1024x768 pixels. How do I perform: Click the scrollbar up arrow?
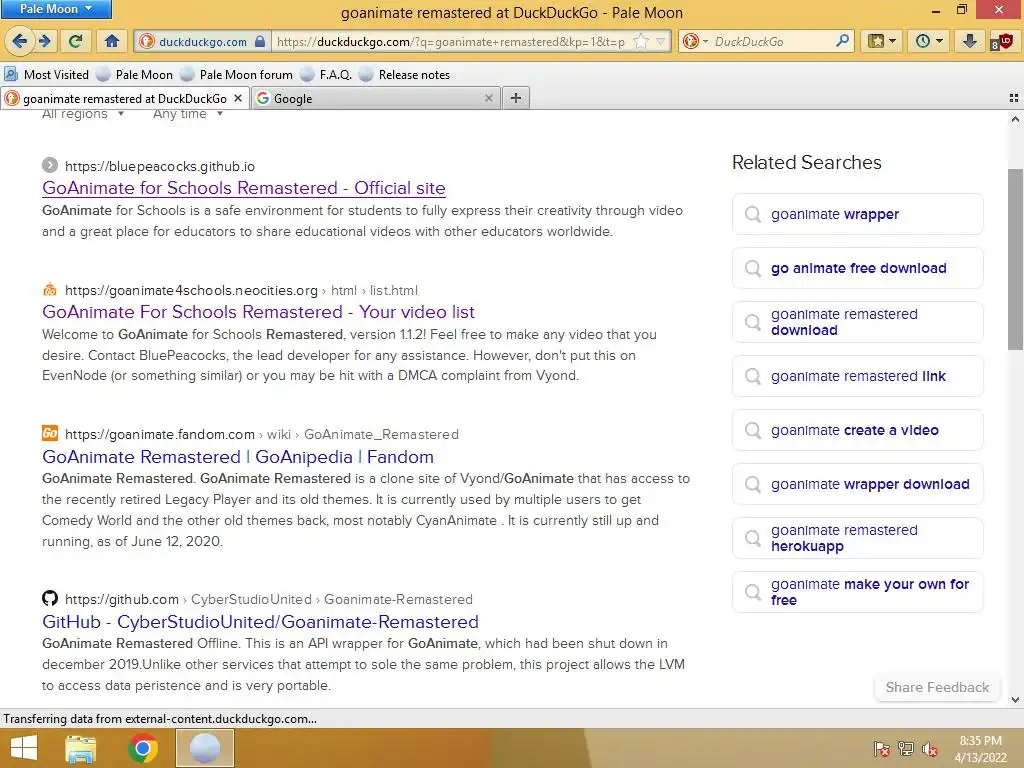pyautogui.click(x=1015, y=119)
